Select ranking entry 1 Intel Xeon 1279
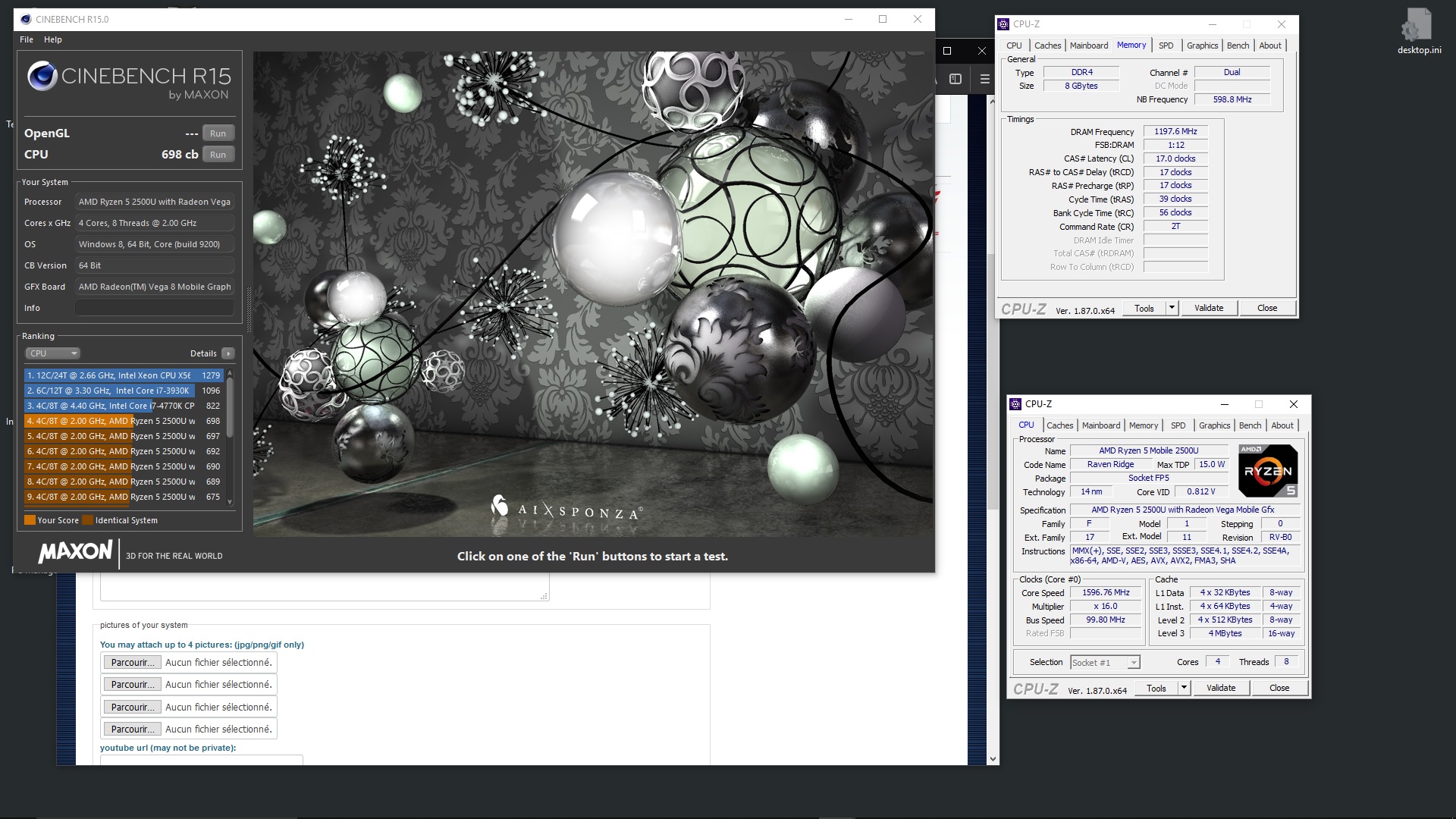This screenshot has width=1456, height=819. [x=124, y=375]
